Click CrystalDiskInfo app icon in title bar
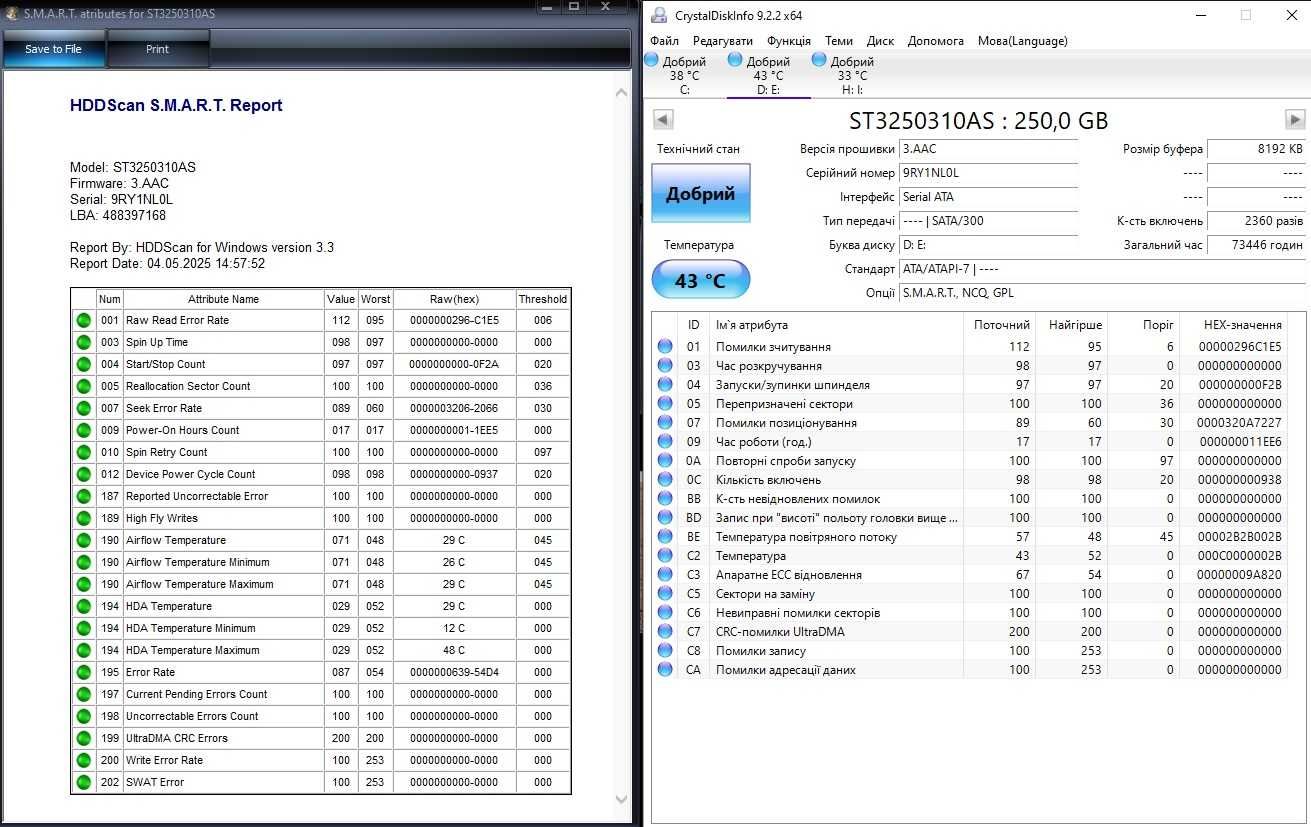Viewport: 1311px width, 827px height. pos(658,15)
